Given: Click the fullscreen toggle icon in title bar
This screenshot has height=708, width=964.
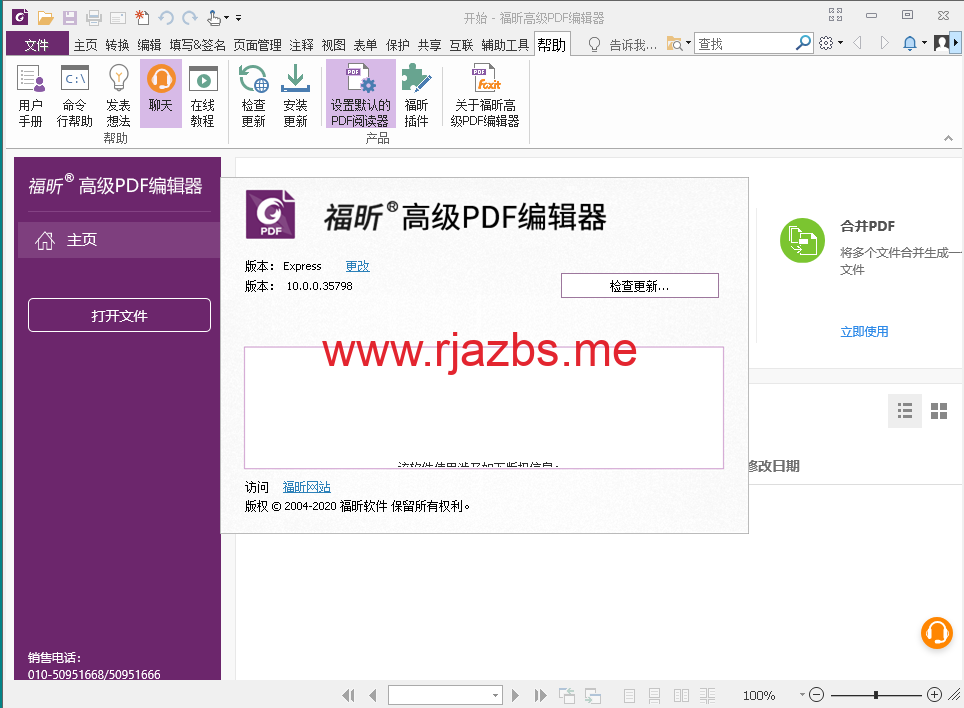Looking at the screenshot, I should 836,15.
